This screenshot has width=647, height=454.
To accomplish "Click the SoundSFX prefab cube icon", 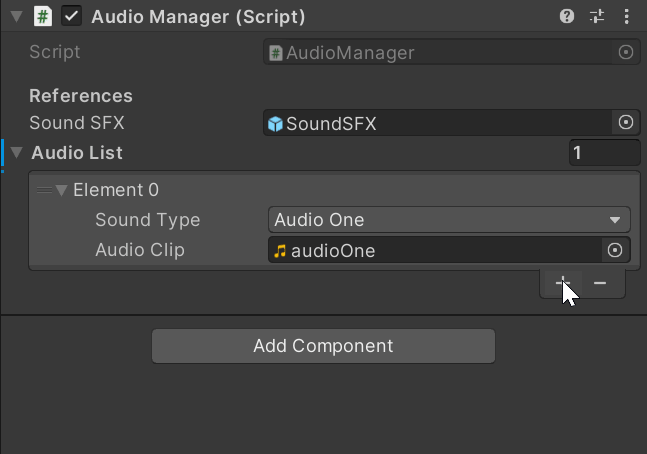I will pyautogui.click(x=275, y=123).
